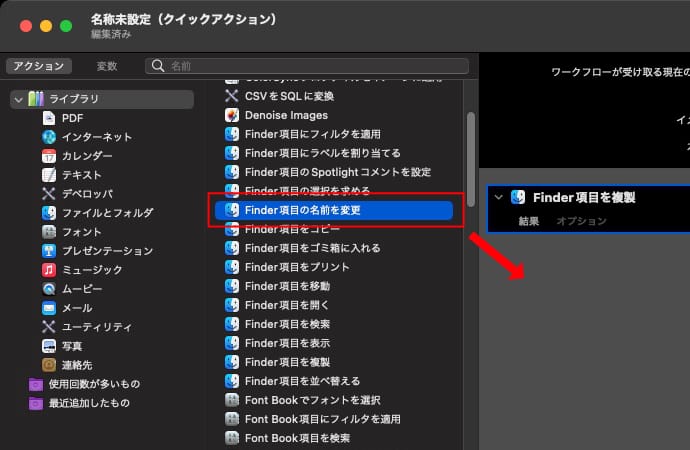Select the 連絡先 contacts icon
Viewport: 690px width, 450px height.
(x=49, y=365)
